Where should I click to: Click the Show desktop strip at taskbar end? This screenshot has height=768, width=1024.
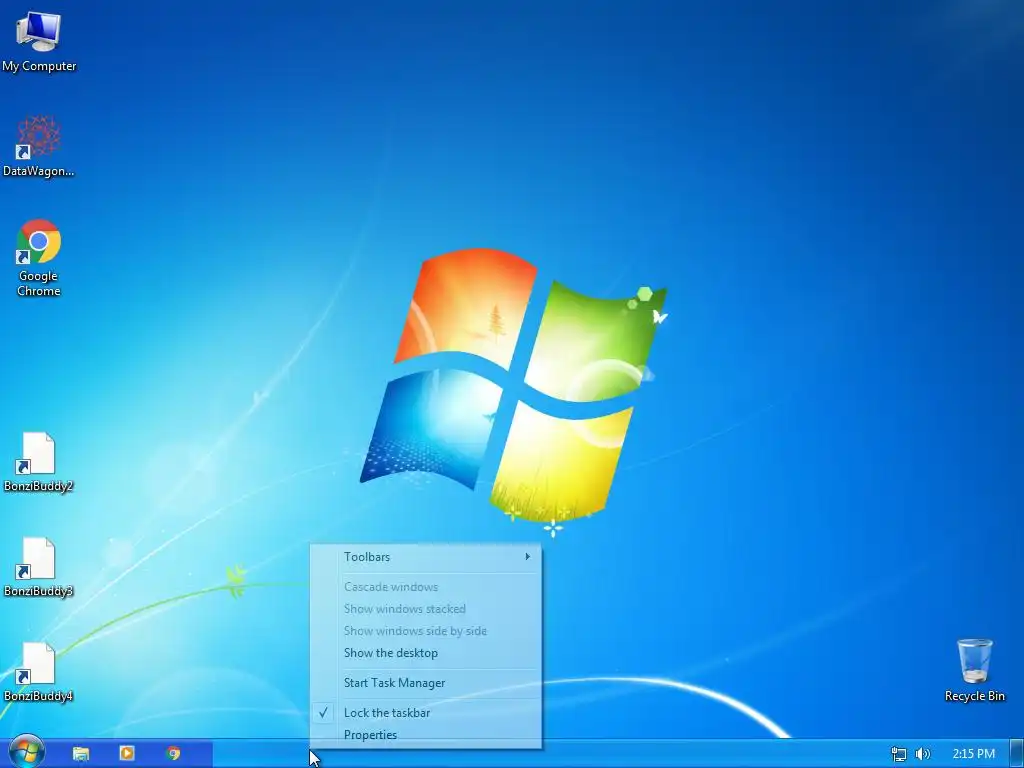pos(1017,754)
